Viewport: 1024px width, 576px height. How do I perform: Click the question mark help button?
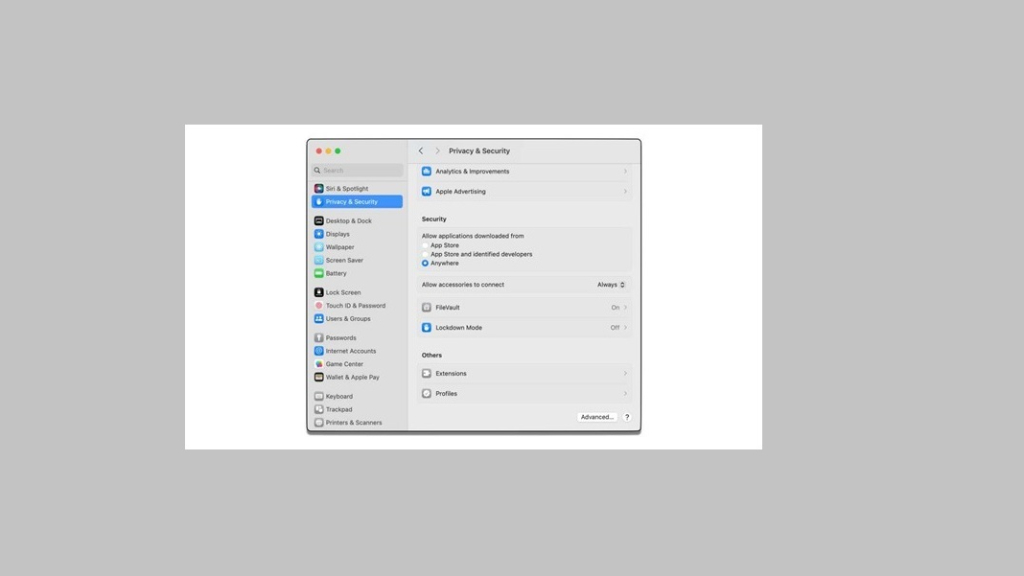[627, 417]
